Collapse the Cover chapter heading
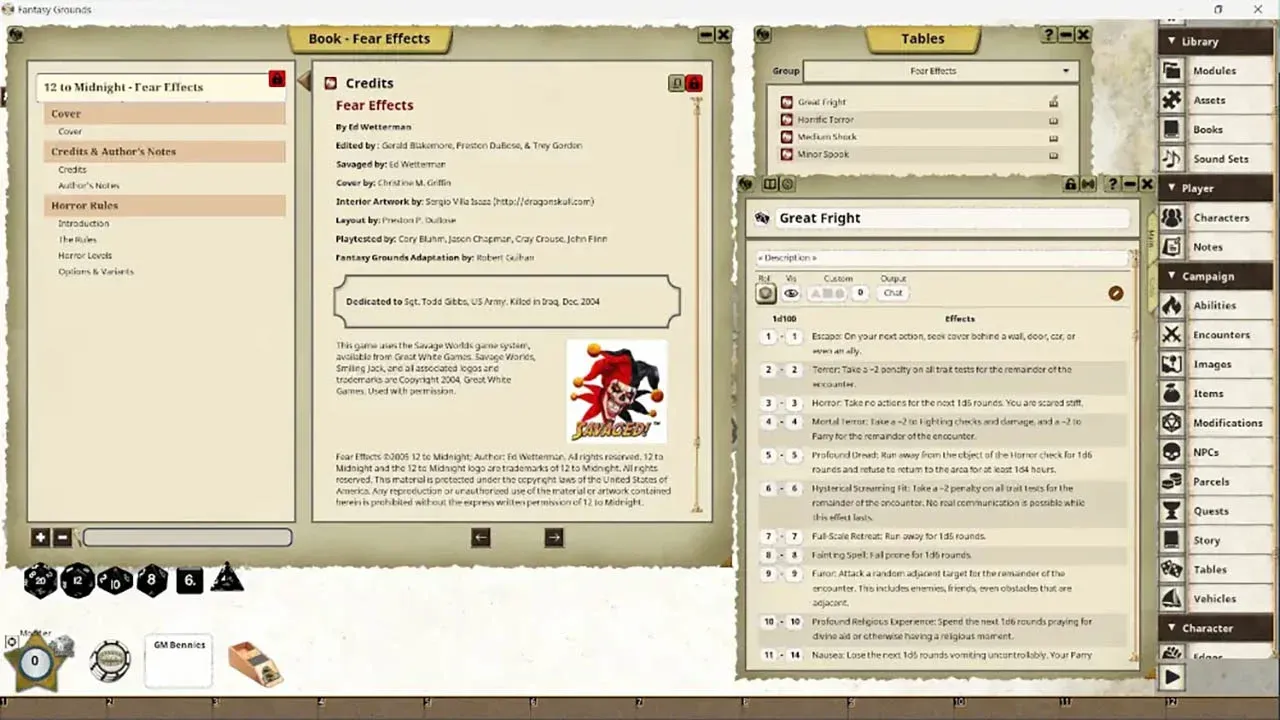This screenshot has width=1280, height=720. coord(164,114)
